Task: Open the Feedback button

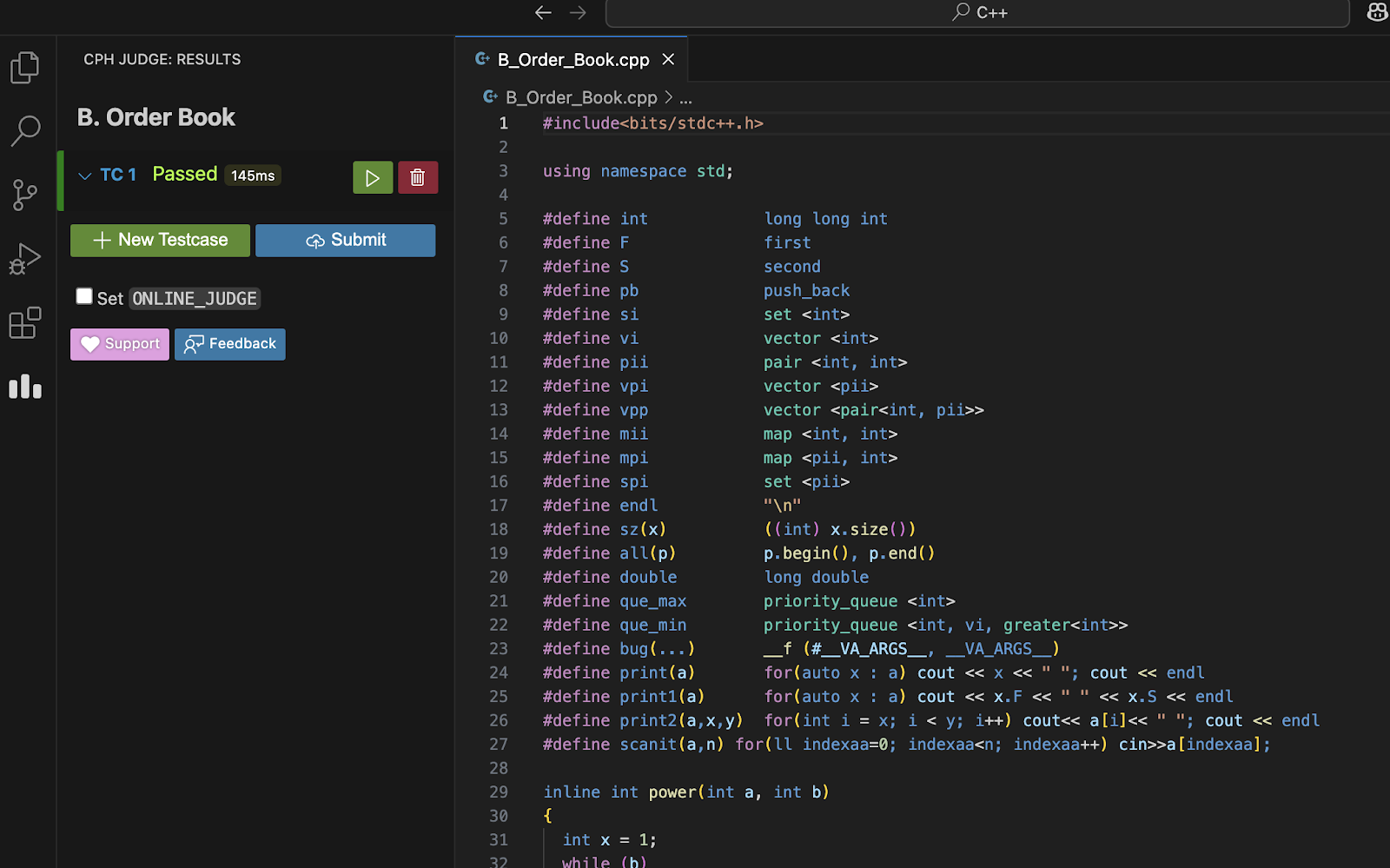Action: tap(230, 344)
